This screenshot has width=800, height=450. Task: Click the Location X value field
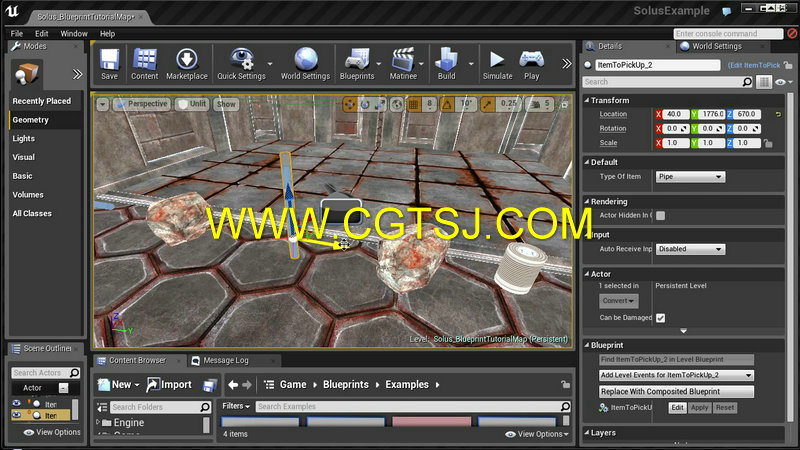click(676, 114)
